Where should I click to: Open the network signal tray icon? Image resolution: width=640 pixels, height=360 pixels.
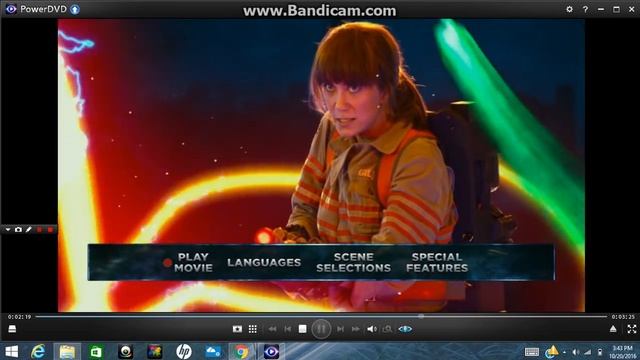[587, 352]
